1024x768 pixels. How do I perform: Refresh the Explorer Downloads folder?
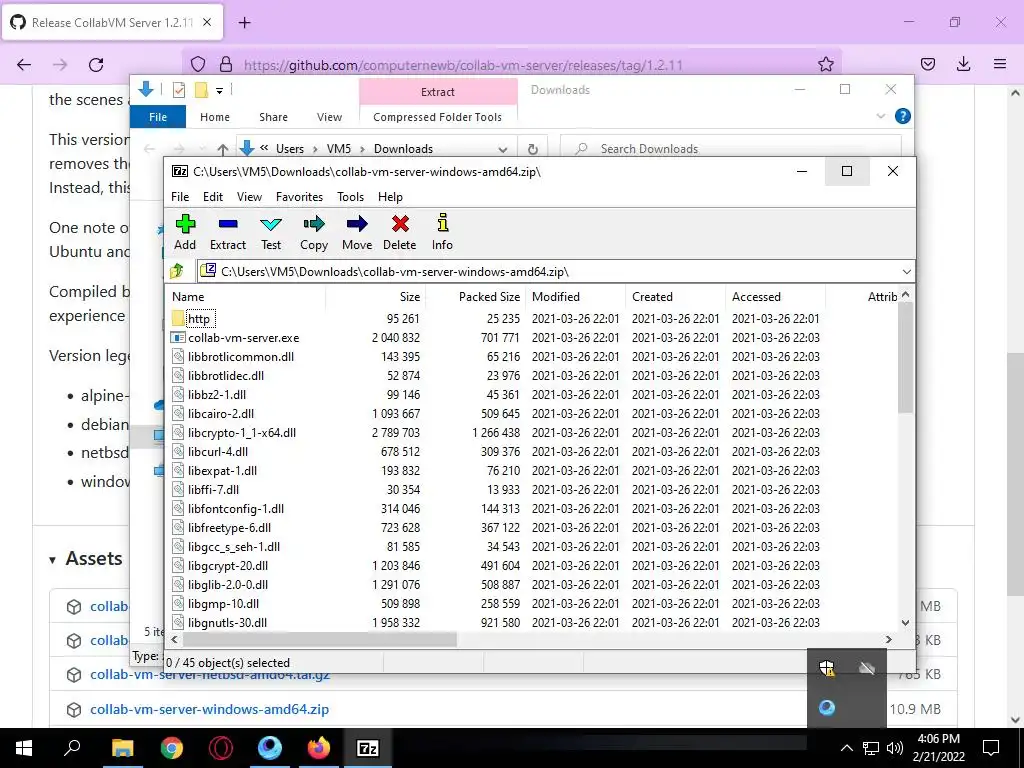(x=532, y=149)
